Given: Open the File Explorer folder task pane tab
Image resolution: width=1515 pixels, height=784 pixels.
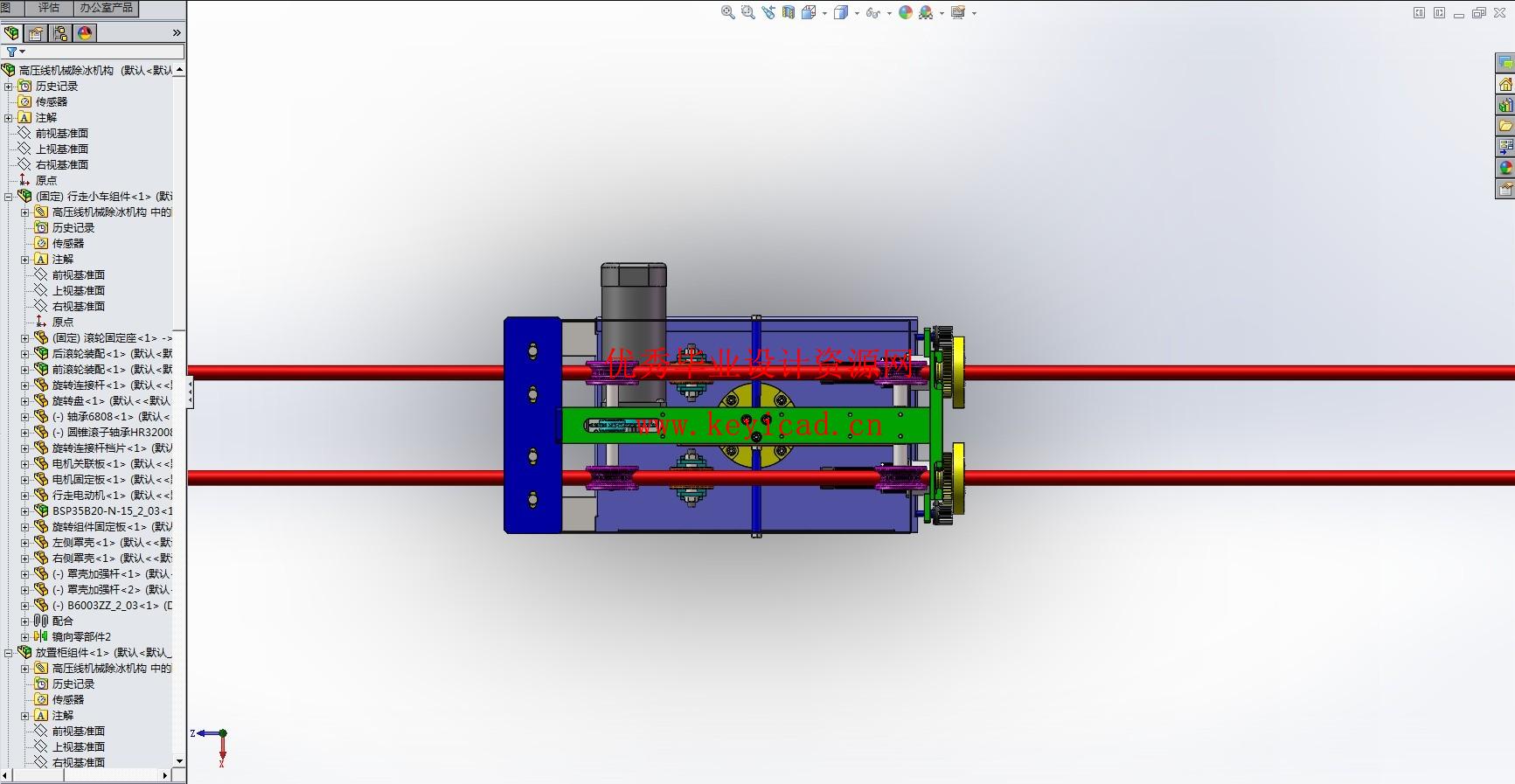Looking at the screenshot, I should [1505, 126].
